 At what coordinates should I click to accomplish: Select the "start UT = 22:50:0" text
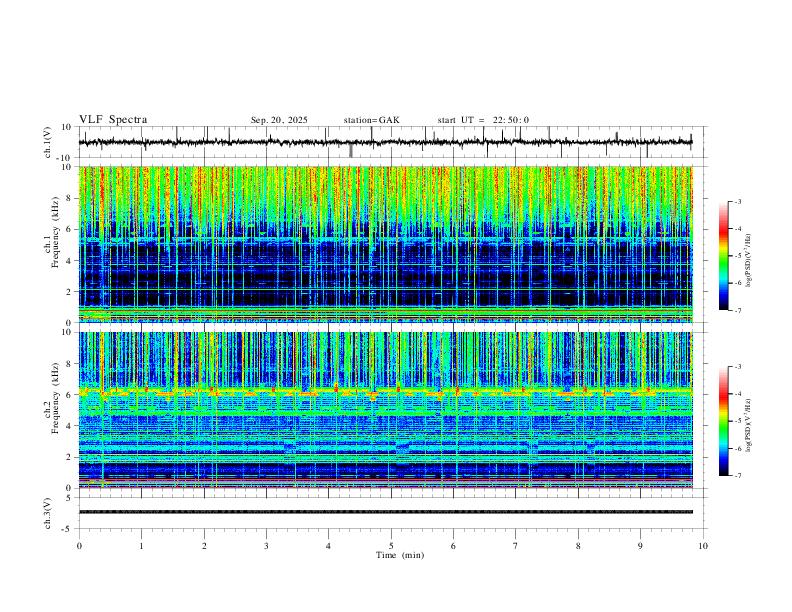[x=483, y=120]
